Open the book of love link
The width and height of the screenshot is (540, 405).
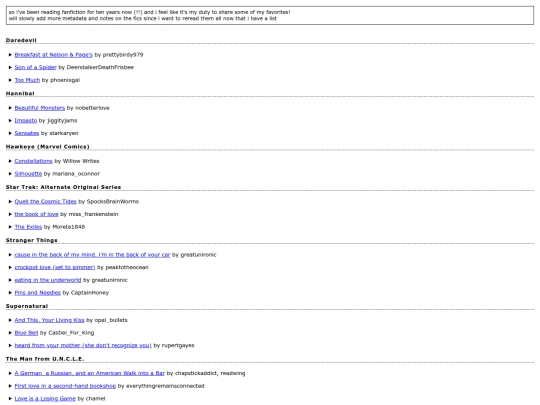36,214
